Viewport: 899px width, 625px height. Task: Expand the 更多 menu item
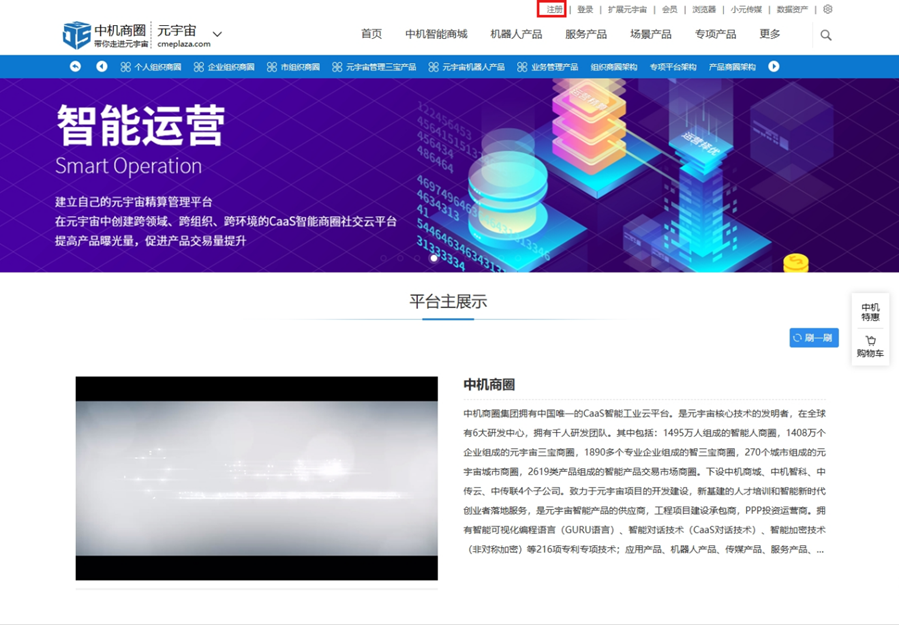(x=769, y=34)
